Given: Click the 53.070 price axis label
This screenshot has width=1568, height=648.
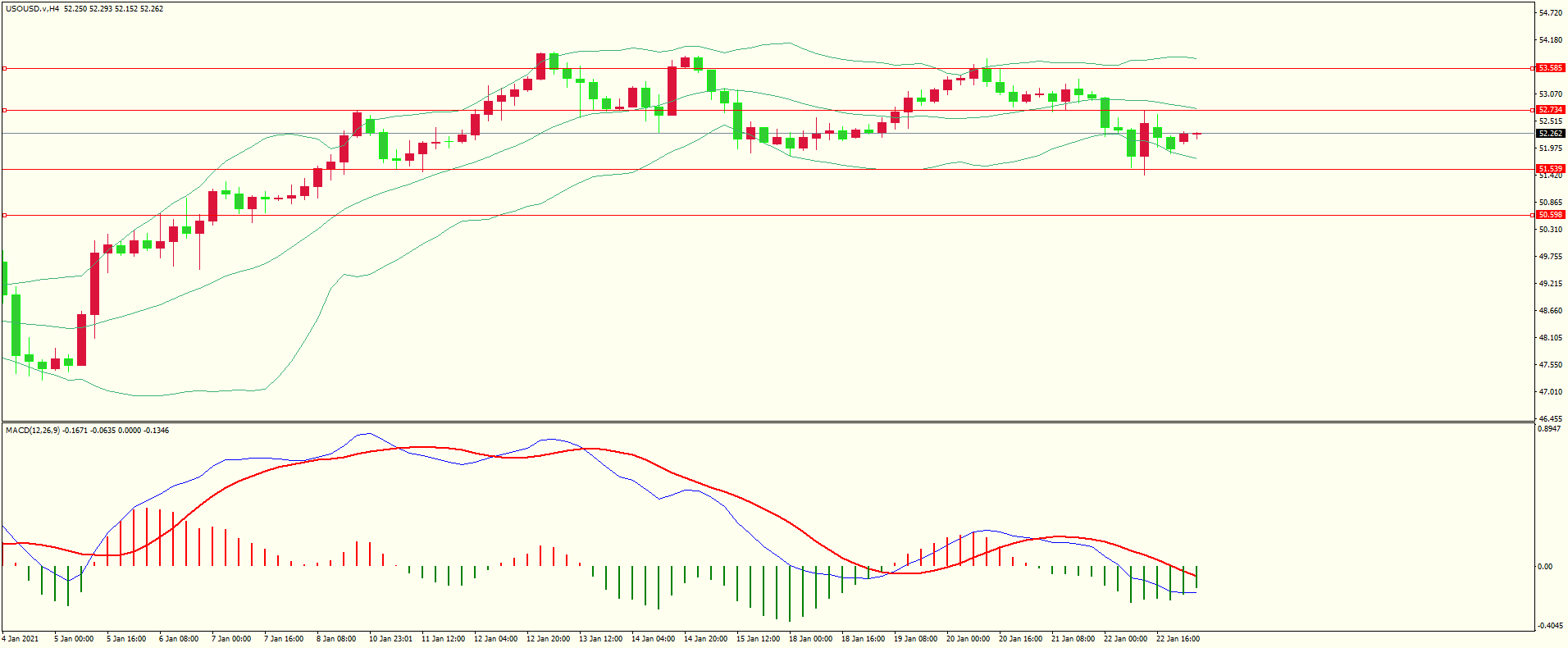Looking at the screenshot, I should click(x=1550, y=94).
